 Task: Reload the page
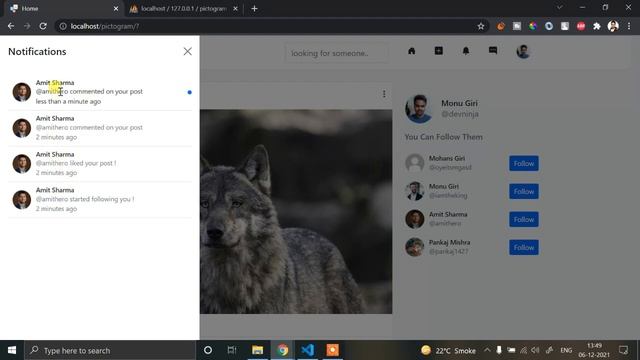click(x=43, y=26)
